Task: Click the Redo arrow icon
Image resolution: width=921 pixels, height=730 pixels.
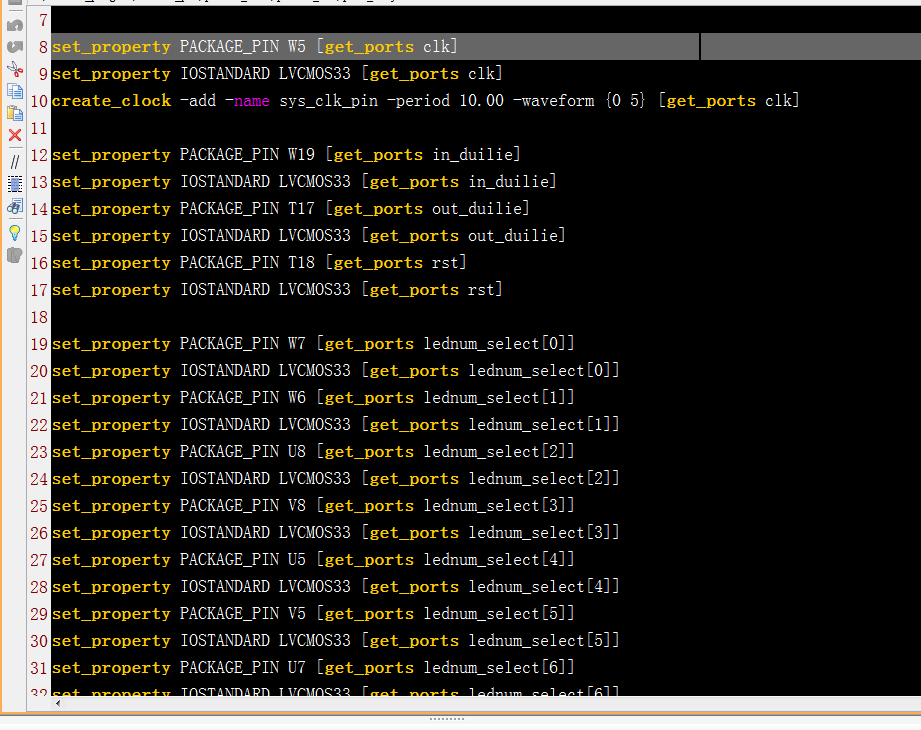Action: coord(14,47)
